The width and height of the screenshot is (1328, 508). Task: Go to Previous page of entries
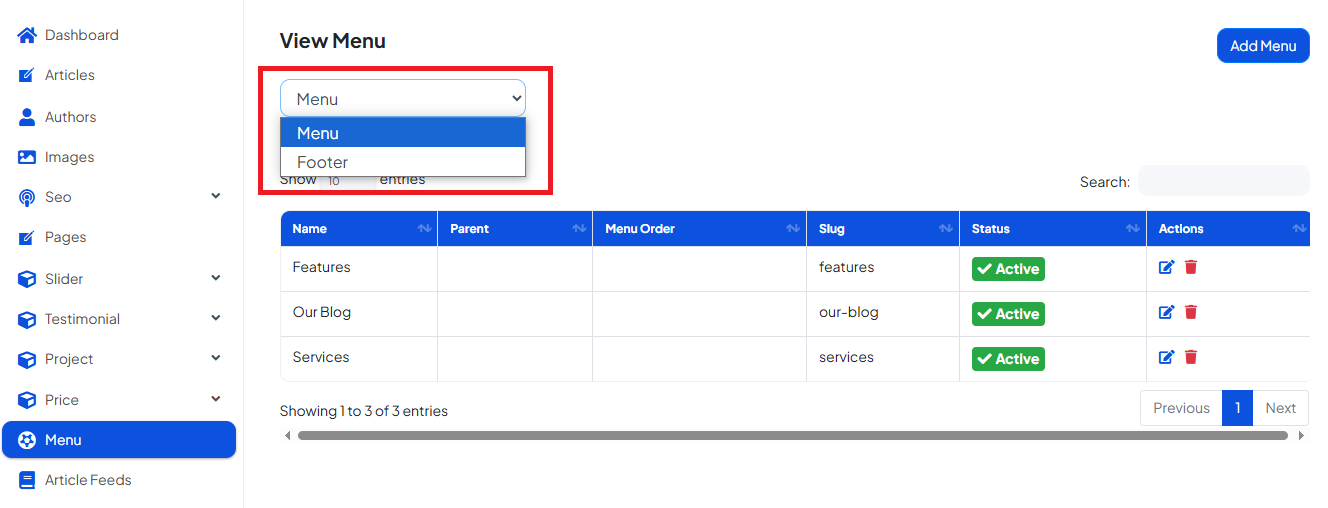[x=1181, y=408]
